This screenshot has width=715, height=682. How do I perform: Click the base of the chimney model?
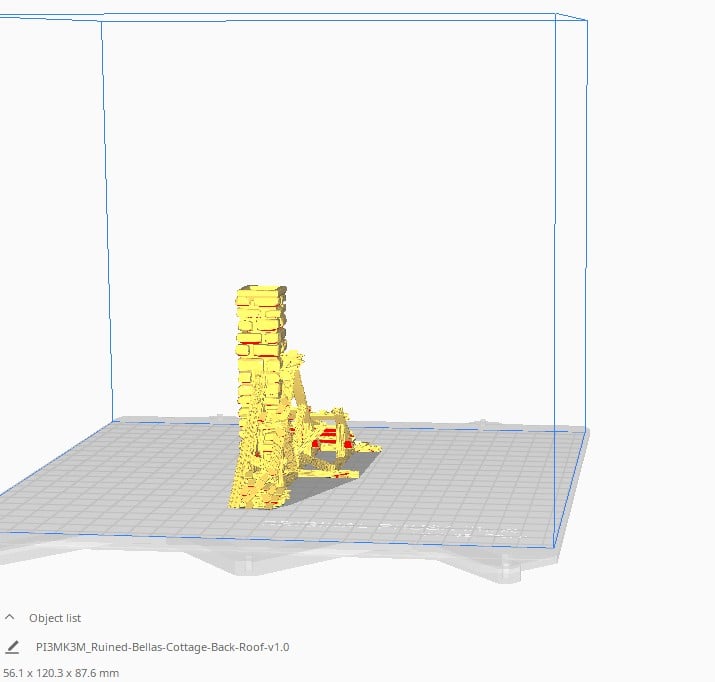pyautogui.click(x=250, y=490)
